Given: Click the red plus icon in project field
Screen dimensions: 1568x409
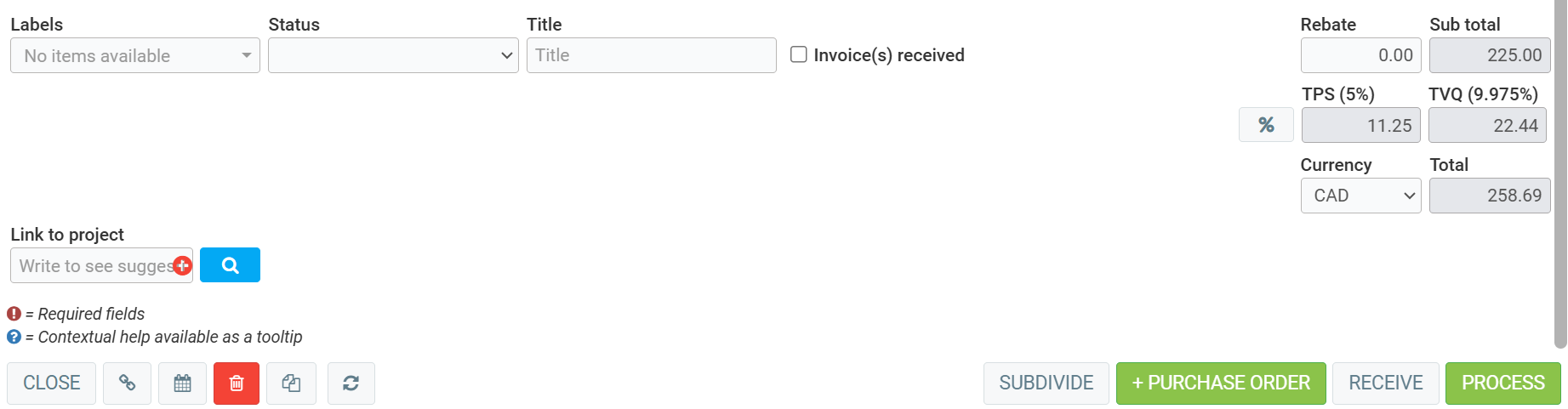Looking at the screenshot, I should pyautogui.click(x=182, y=265).
